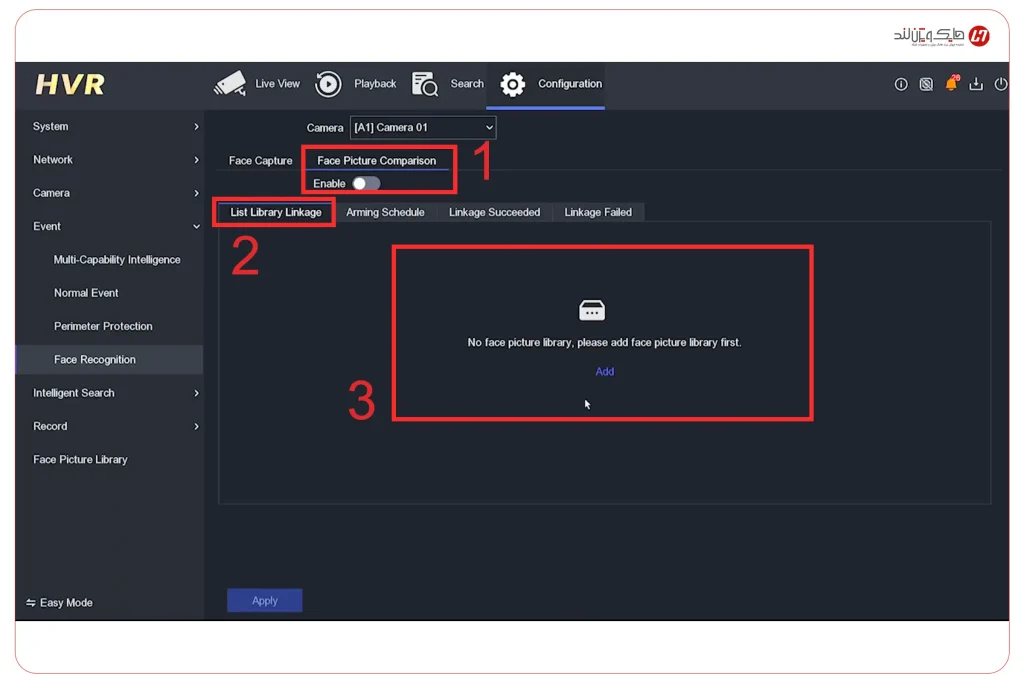Open the information icon in top bar
1024x683 pixels.
click(901, 85)
